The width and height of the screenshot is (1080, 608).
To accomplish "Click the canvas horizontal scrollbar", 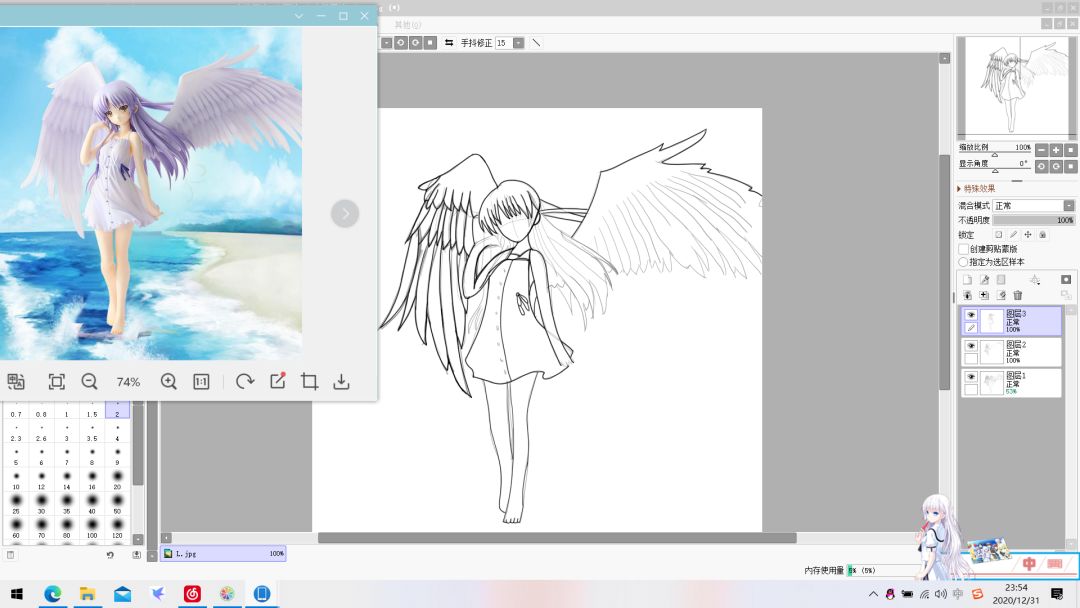I will pos(557,538).
